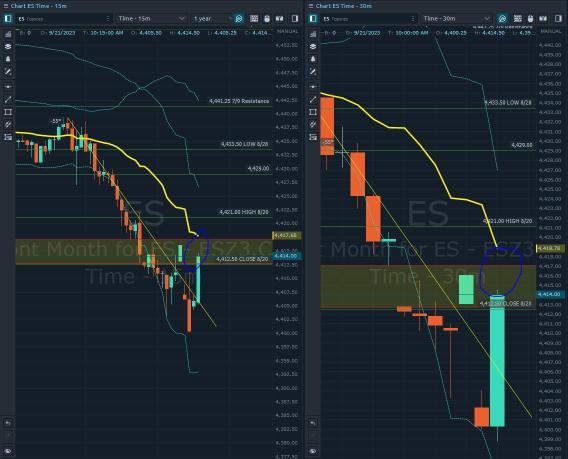Click the blue 4,414.00 price tag on 30m axis
Image resolution: width=568 pixels, height=459 pixels.
(x=549, y=294)
